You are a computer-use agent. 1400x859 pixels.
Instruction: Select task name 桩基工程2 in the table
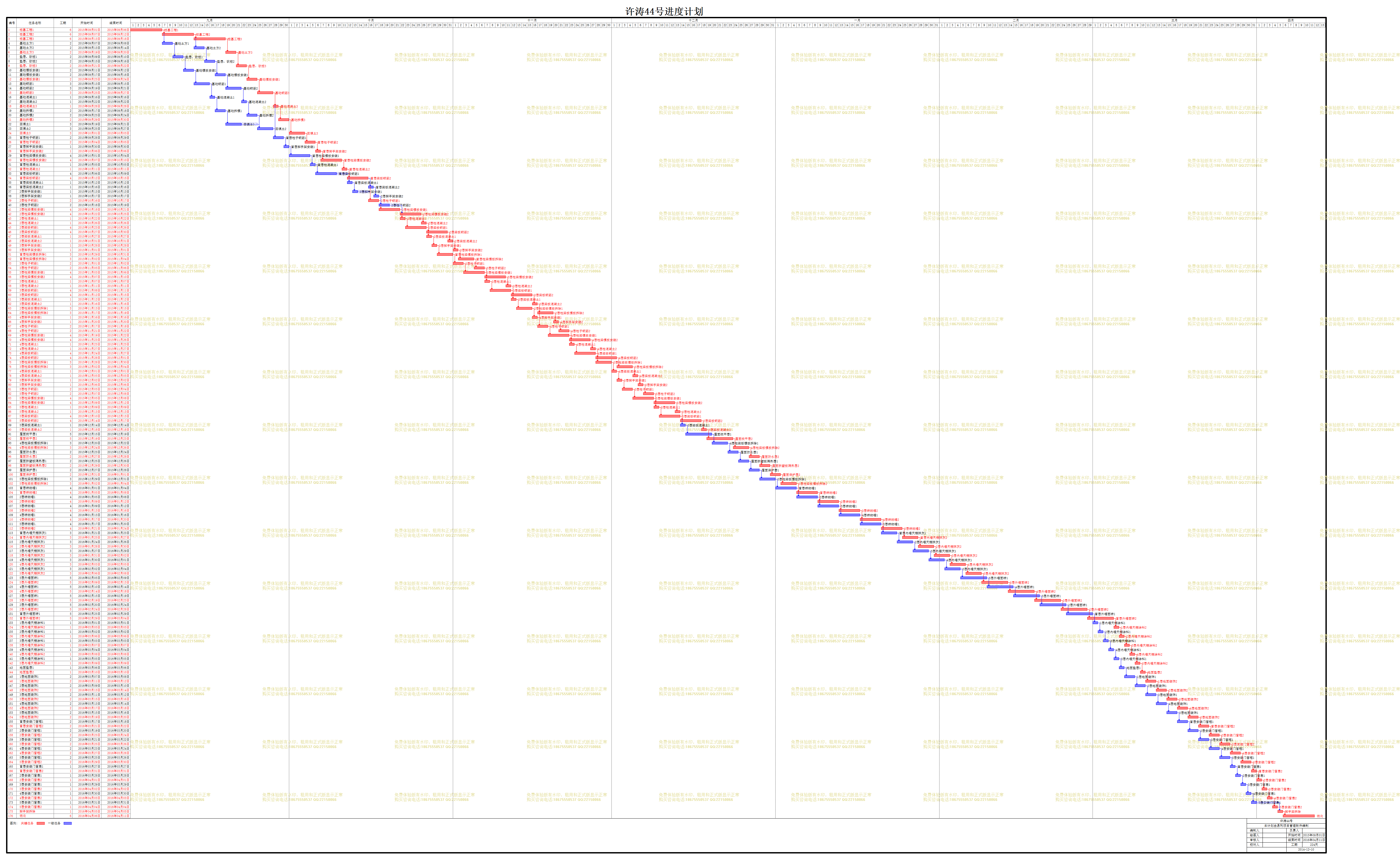27,35
